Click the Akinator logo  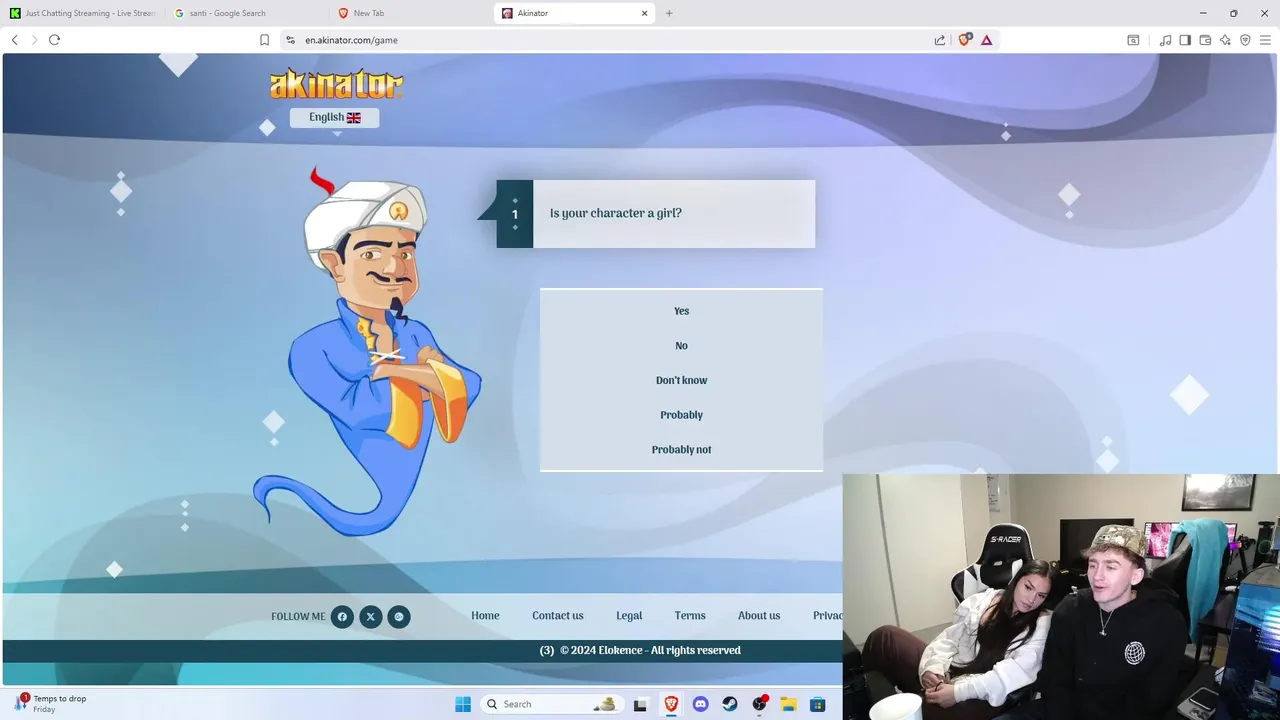pyautogui.click(x=336, y=84)
